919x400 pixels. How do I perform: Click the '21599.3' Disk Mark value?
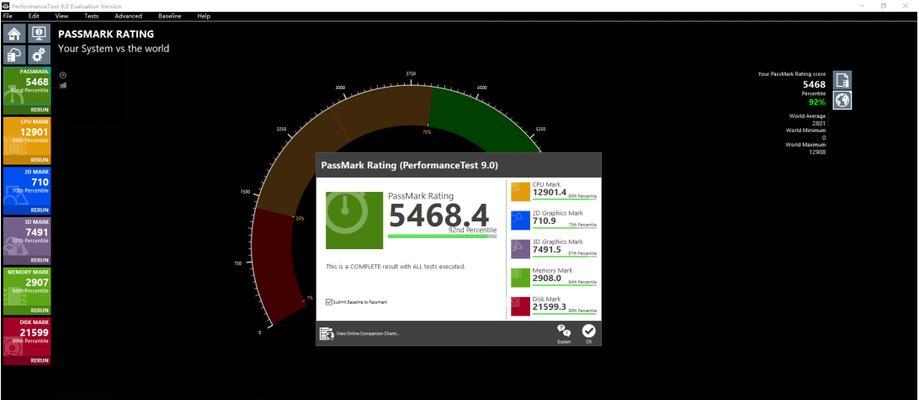549,307
